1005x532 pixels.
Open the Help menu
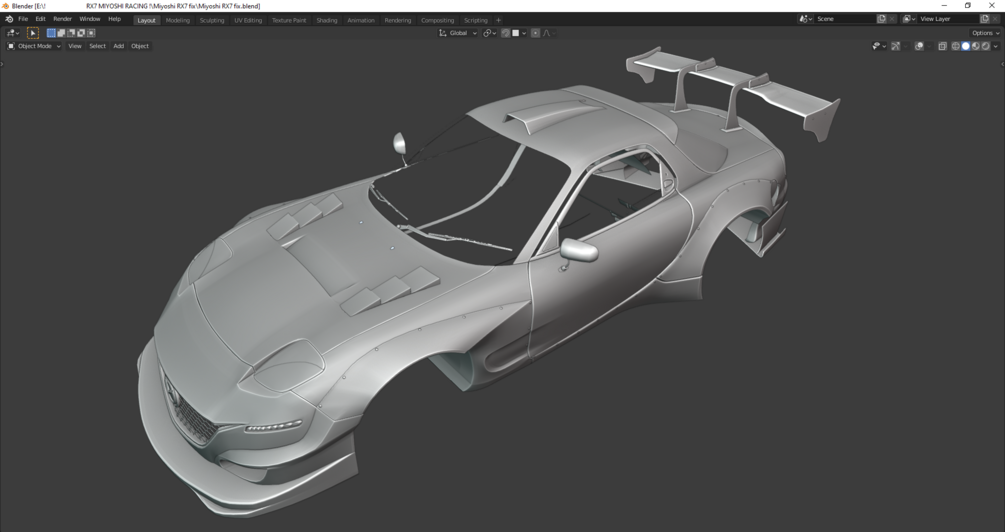114,19
